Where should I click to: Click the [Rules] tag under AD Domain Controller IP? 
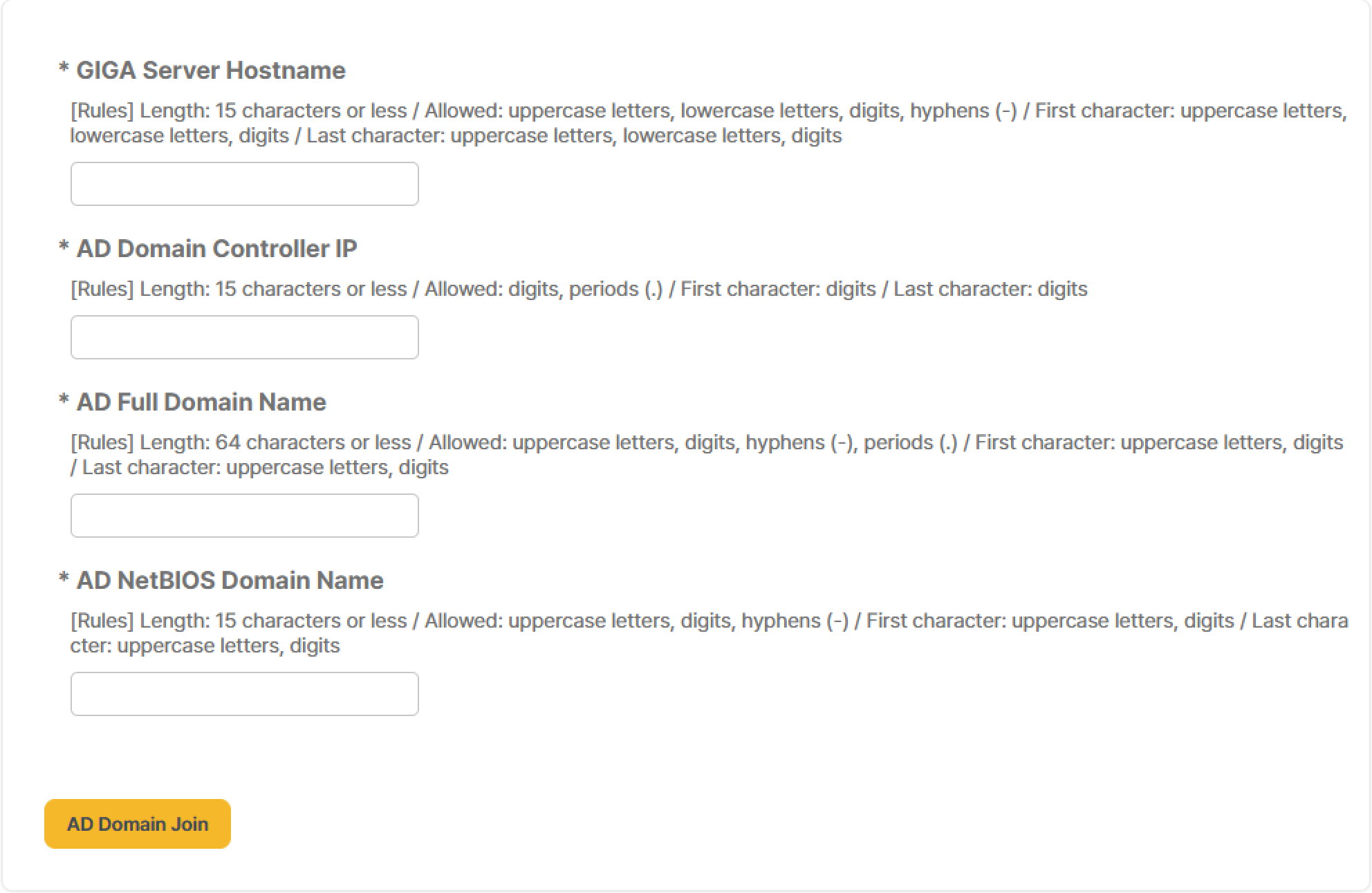[102, 289]
